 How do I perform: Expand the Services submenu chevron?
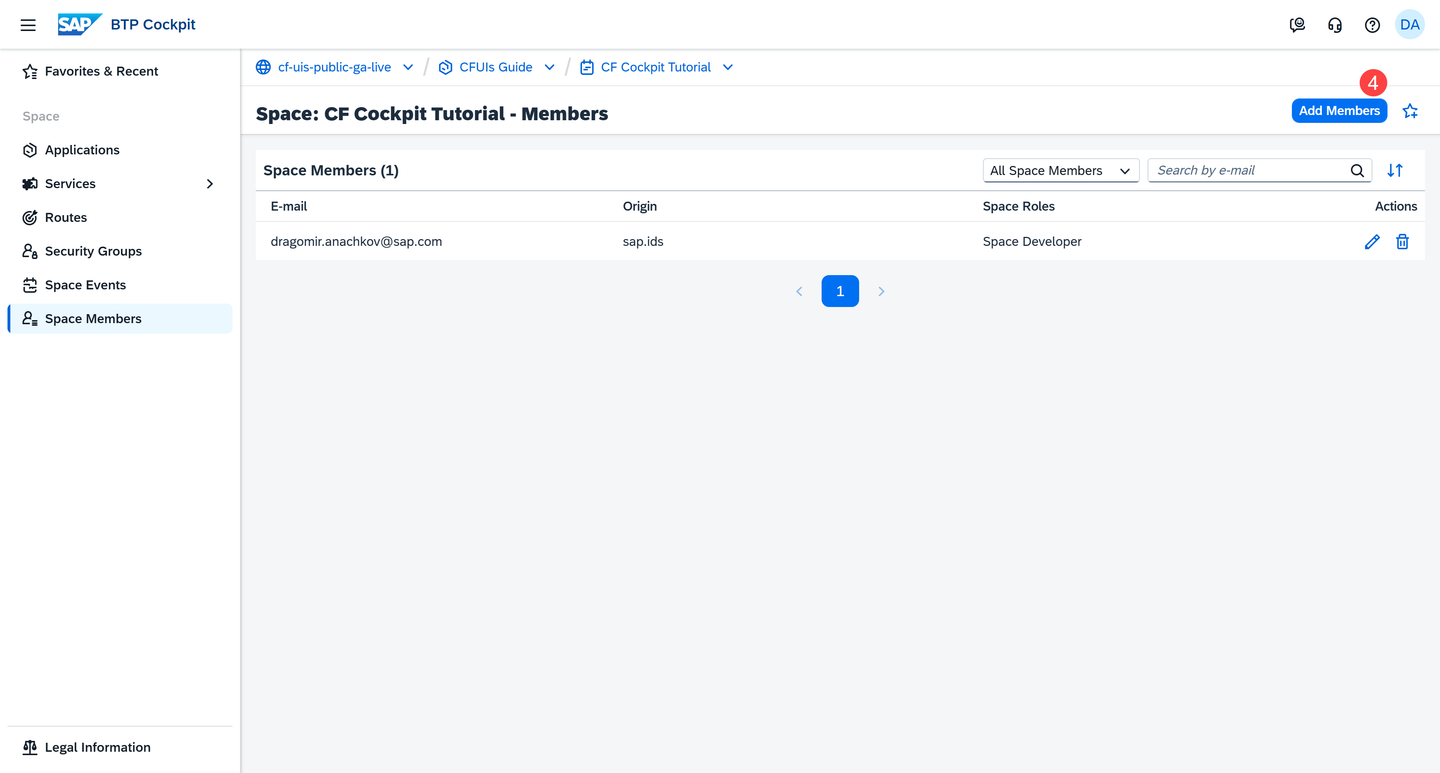pos(210,184)
